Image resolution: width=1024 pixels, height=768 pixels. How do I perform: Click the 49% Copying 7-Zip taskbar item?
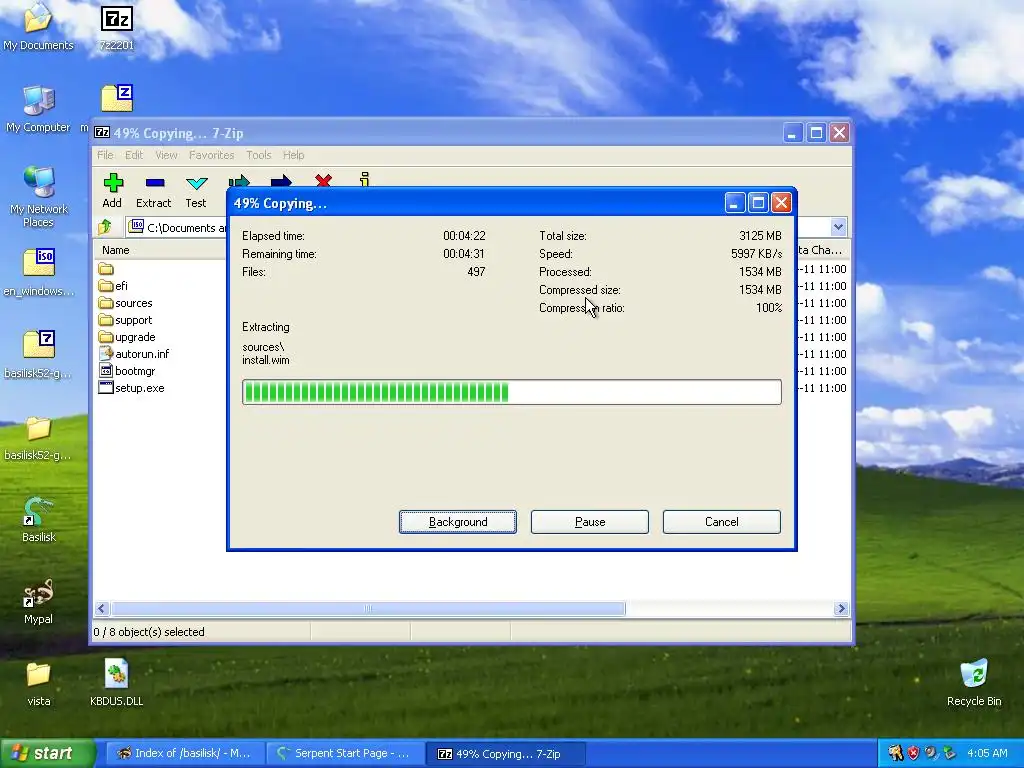pos(505,754)
